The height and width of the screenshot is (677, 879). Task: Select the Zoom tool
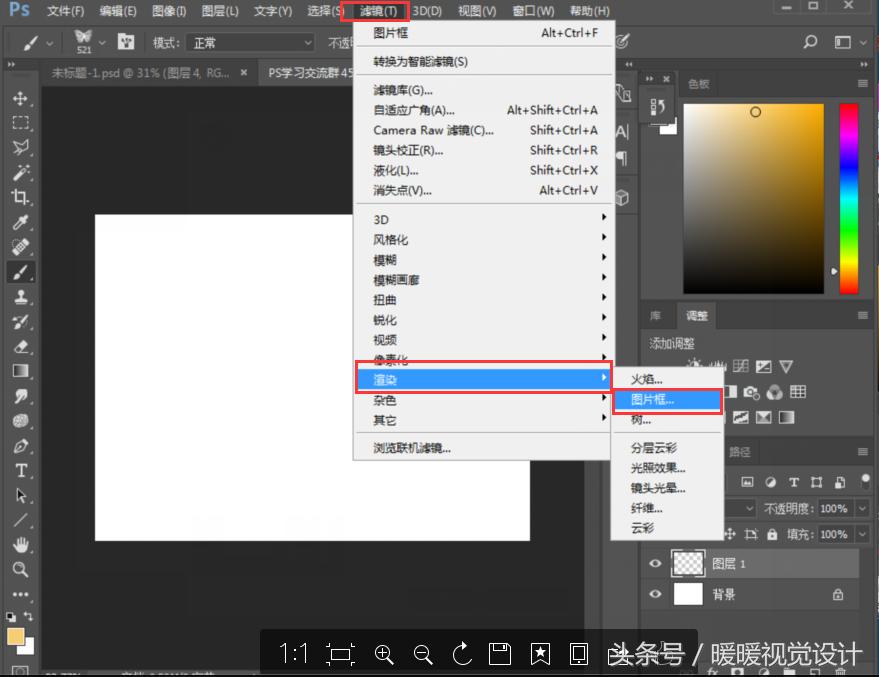tap(20, 570)
